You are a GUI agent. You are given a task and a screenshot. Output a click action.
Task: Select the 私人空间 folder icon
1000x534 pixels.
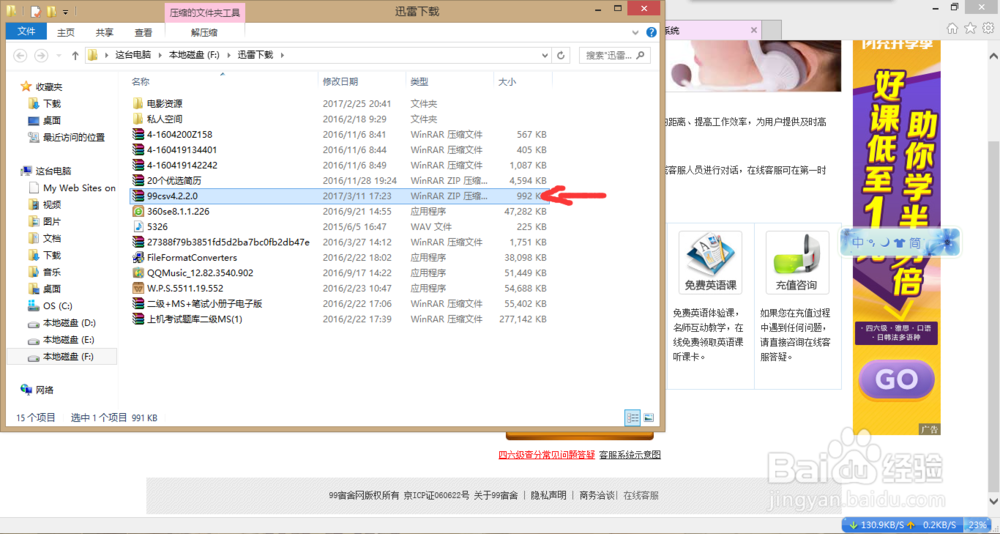point(138,119)
